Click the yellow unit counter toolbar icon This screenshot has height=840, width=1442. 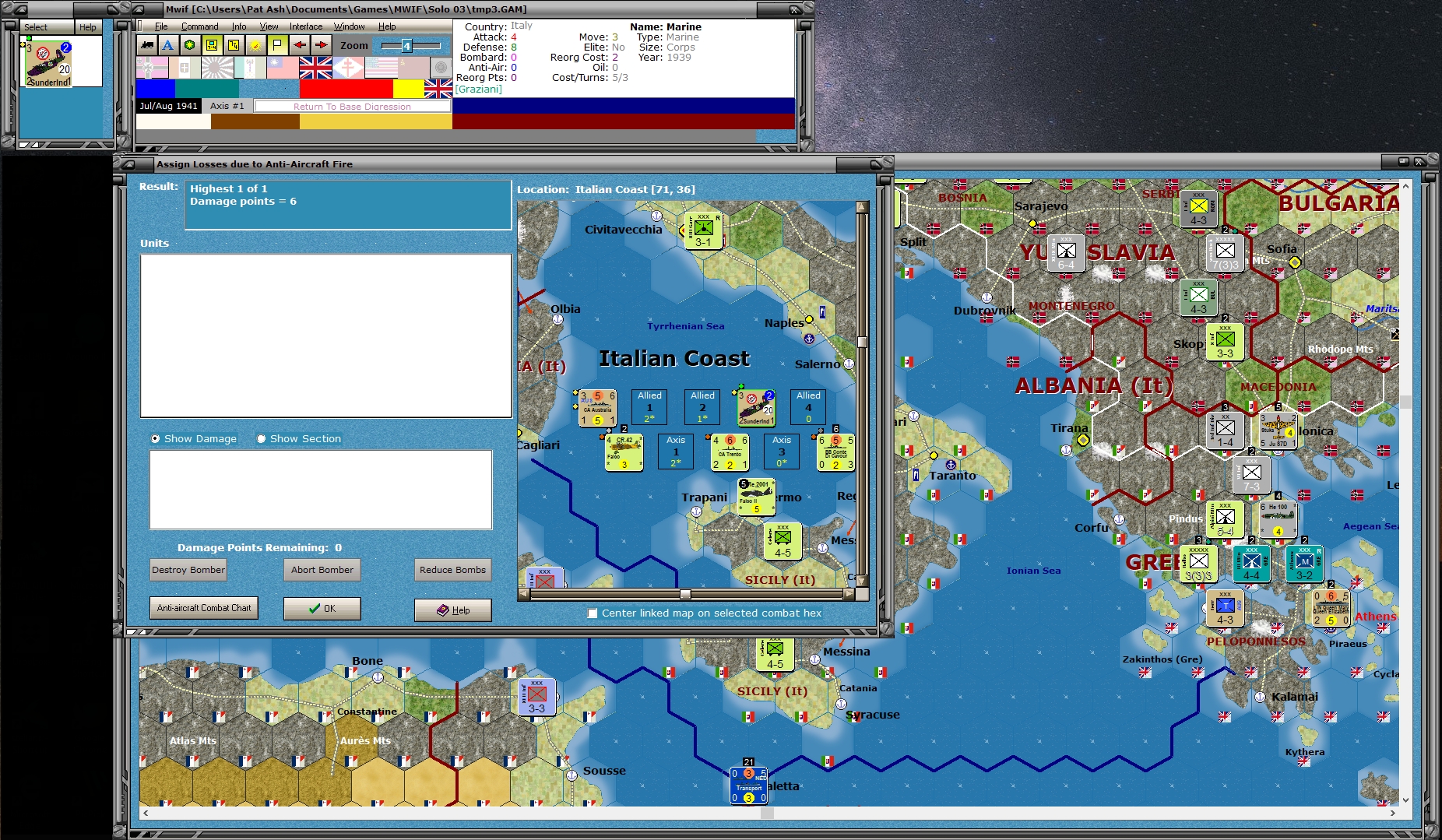coord(211,45)
